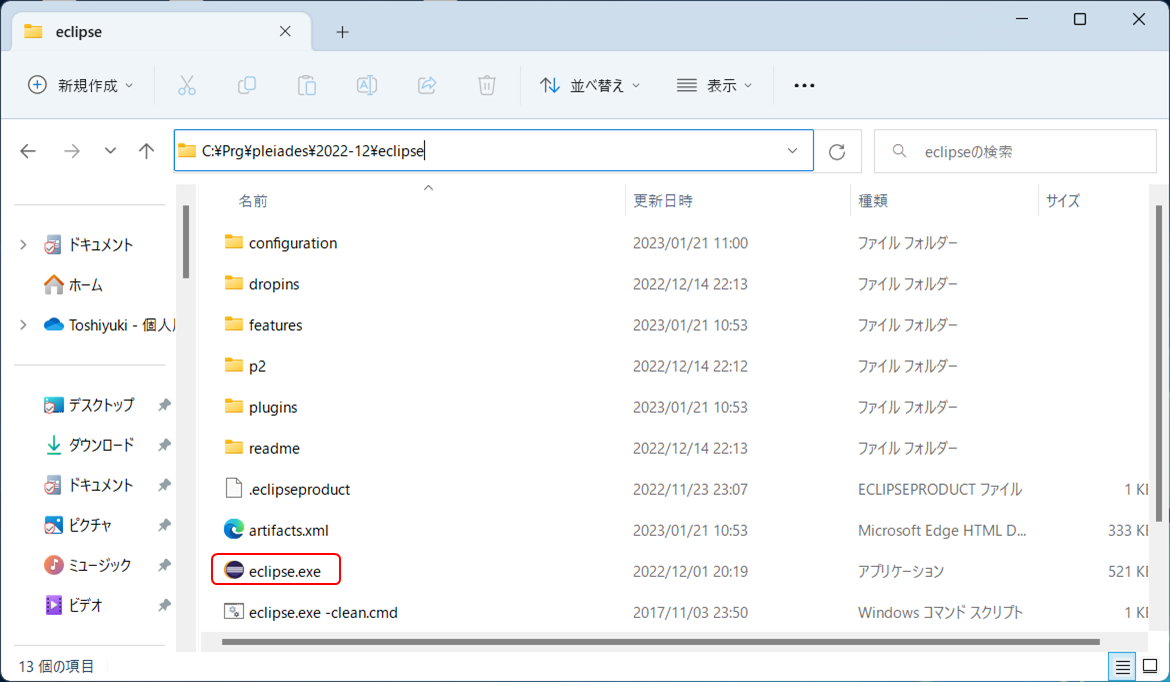This screenshot has width=1170, height=682.
Task: Click the pin icon next to ピクチャ
Action: click(x=164, y=525)
